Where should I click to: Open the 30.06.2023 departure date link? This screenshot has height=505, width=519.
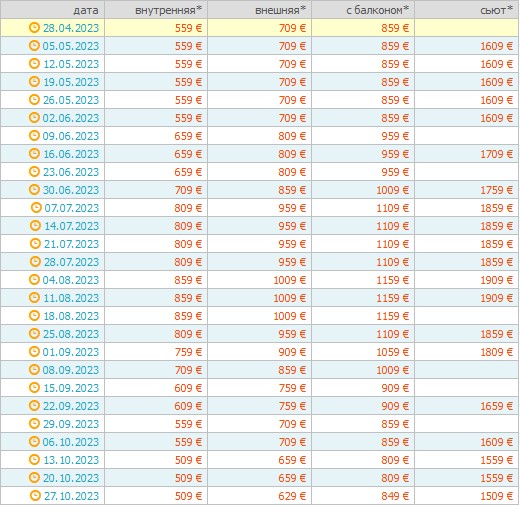click(x=71, y=190)
